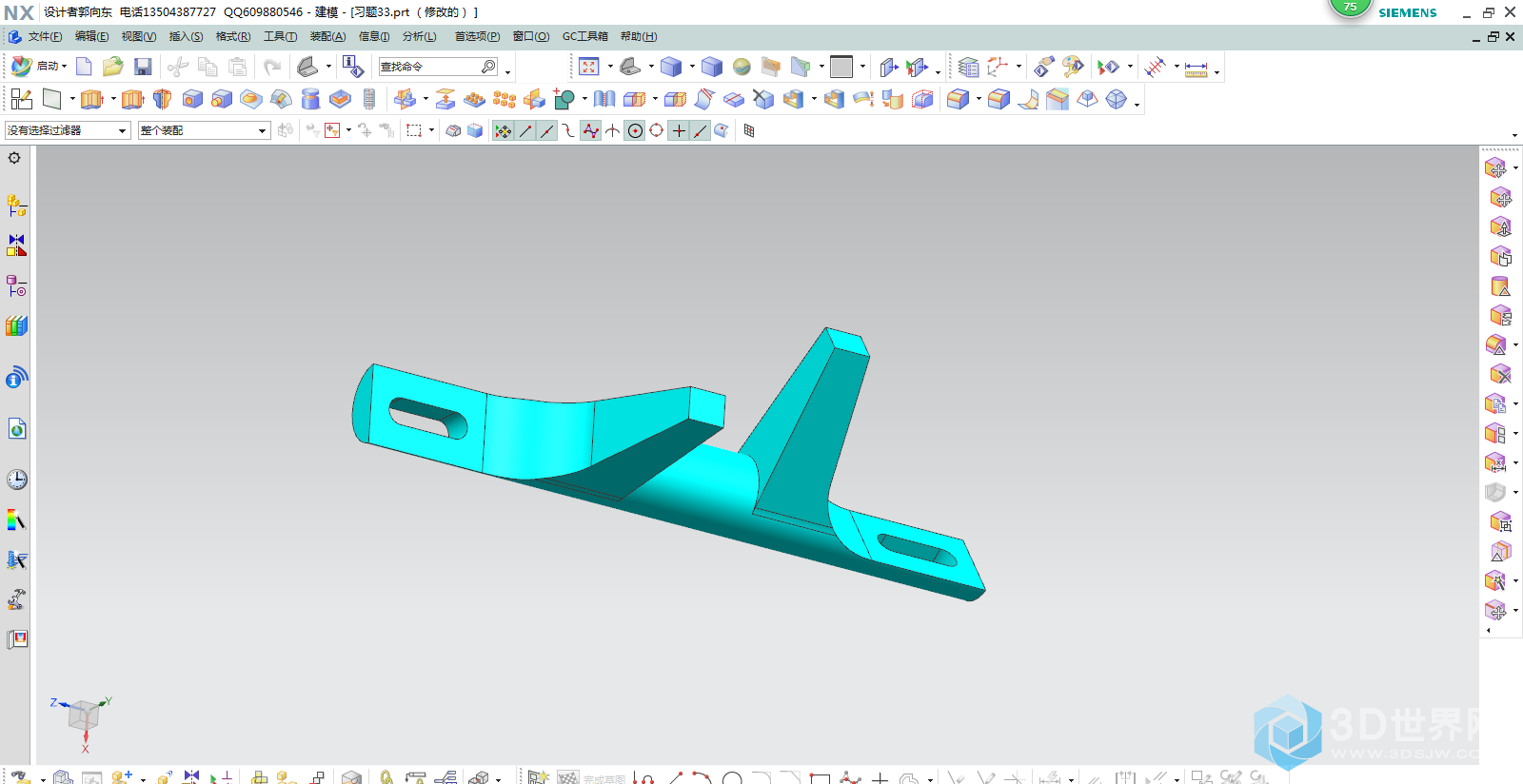1523x784 pixels.
Task: Open the 帮助(H) menu
Action: (639, 37)
